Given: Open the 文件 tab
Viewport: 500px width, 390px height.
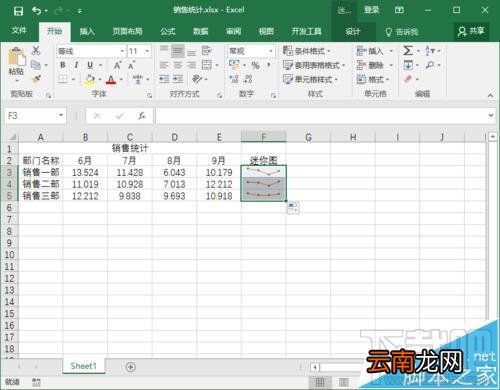Looking at the screenshot, I should 19,31.
